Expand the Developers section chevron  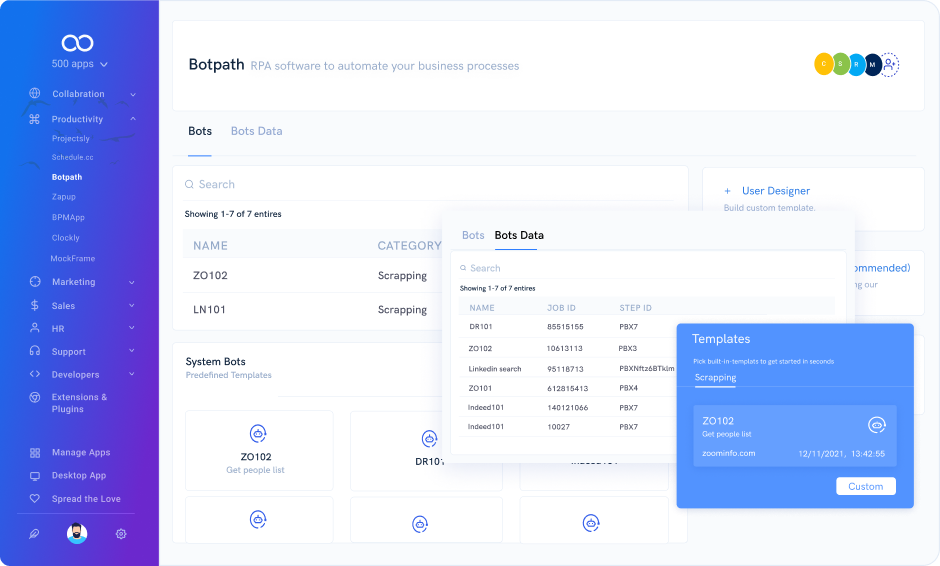coord(132,375)
